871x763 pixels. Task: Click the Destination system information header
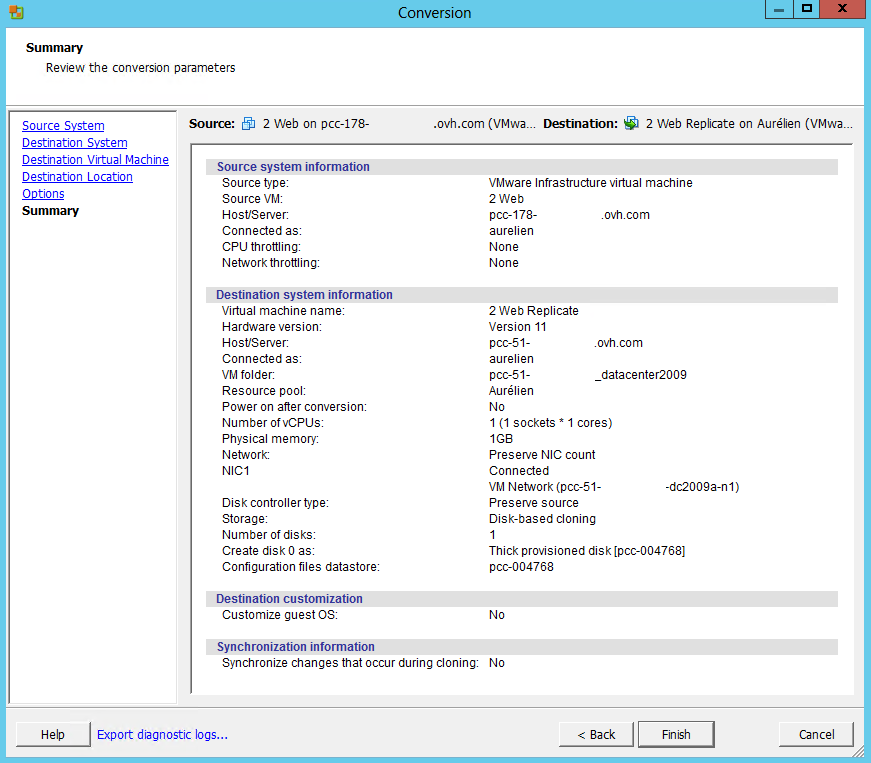(304, 295)
